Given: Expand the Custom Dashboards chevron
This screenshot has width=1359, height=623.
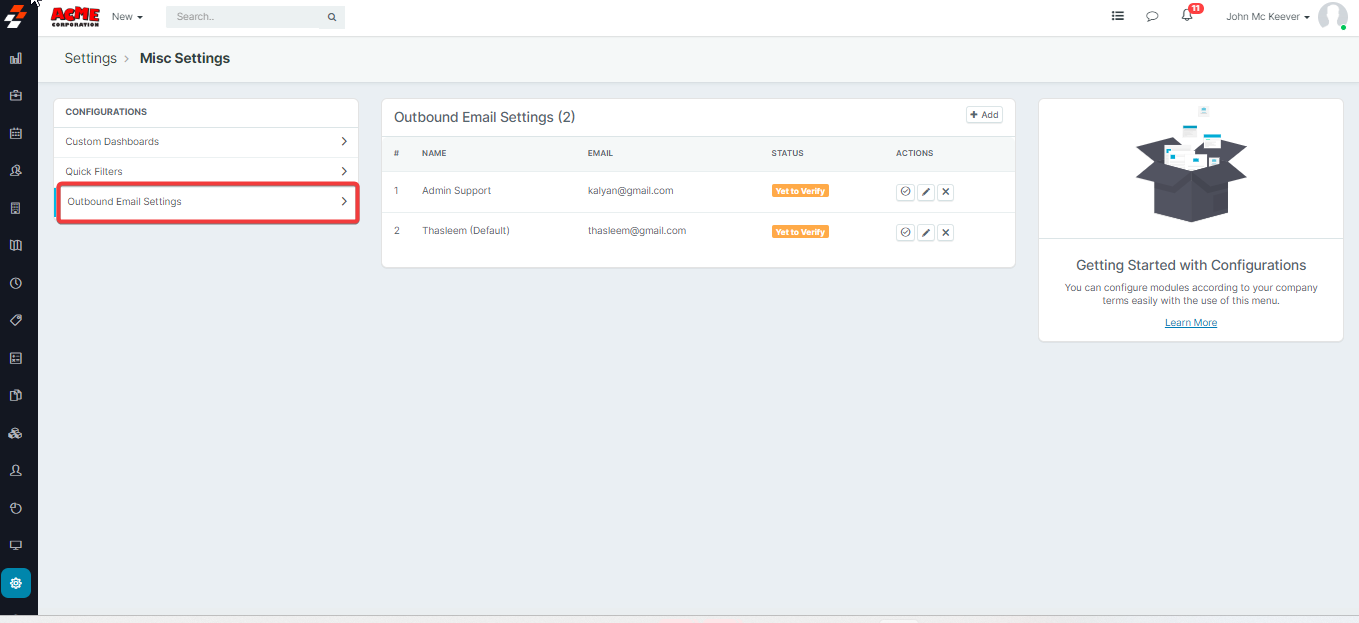Looking at the screenshot, I should coord(344,142).
